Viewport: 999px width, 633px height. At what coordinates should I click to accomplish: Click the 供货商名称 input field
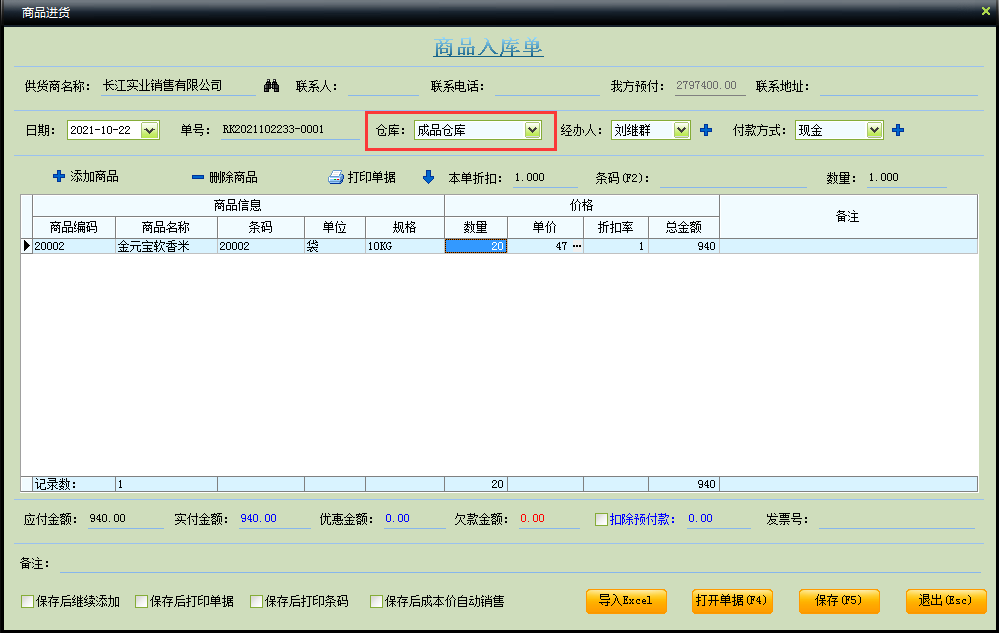coord(178,86)
